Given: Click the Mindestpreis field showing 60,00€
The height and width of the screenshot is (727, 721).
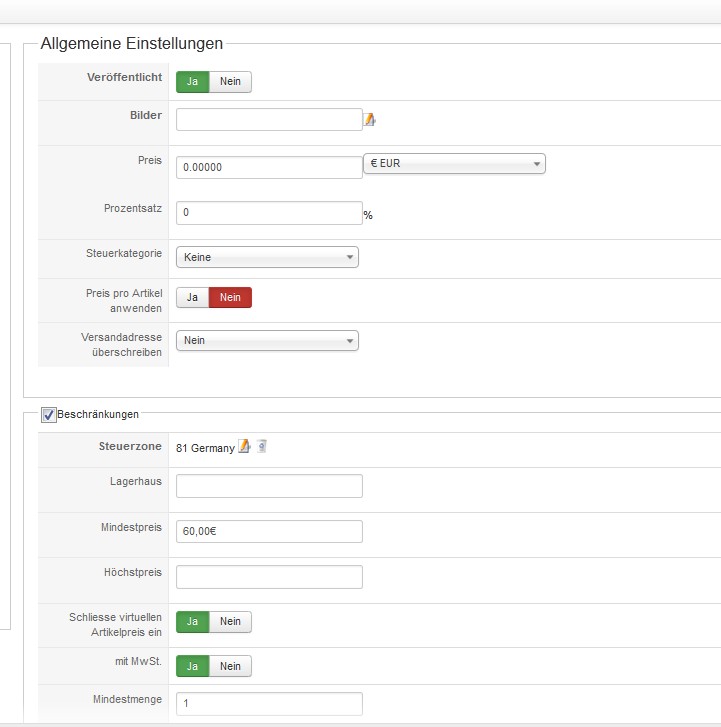Looking at the screenshot, I should pyautogui.click(x=269, y=531).
